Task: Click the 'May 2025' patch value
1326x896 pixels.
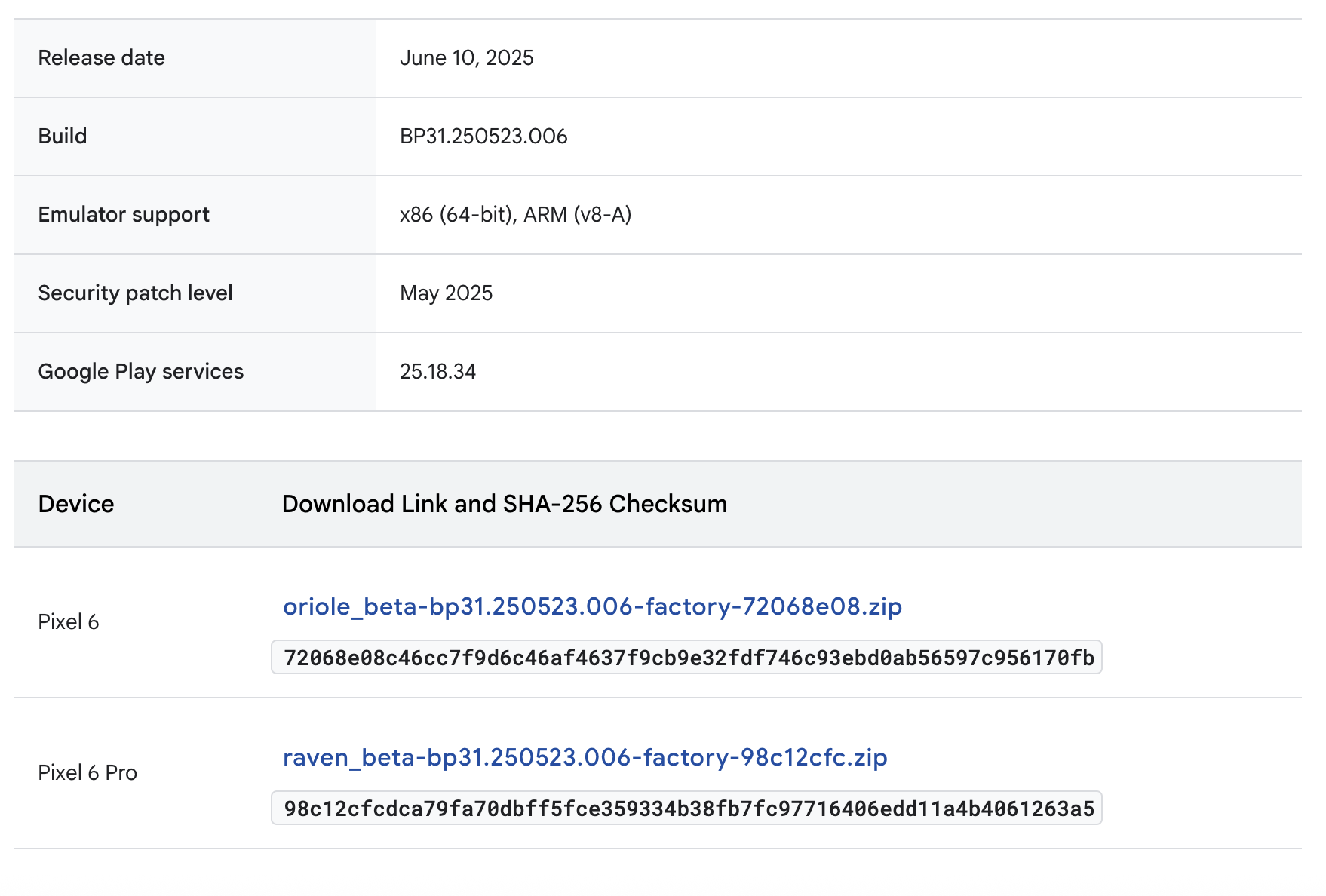Action: pos(447,293)
